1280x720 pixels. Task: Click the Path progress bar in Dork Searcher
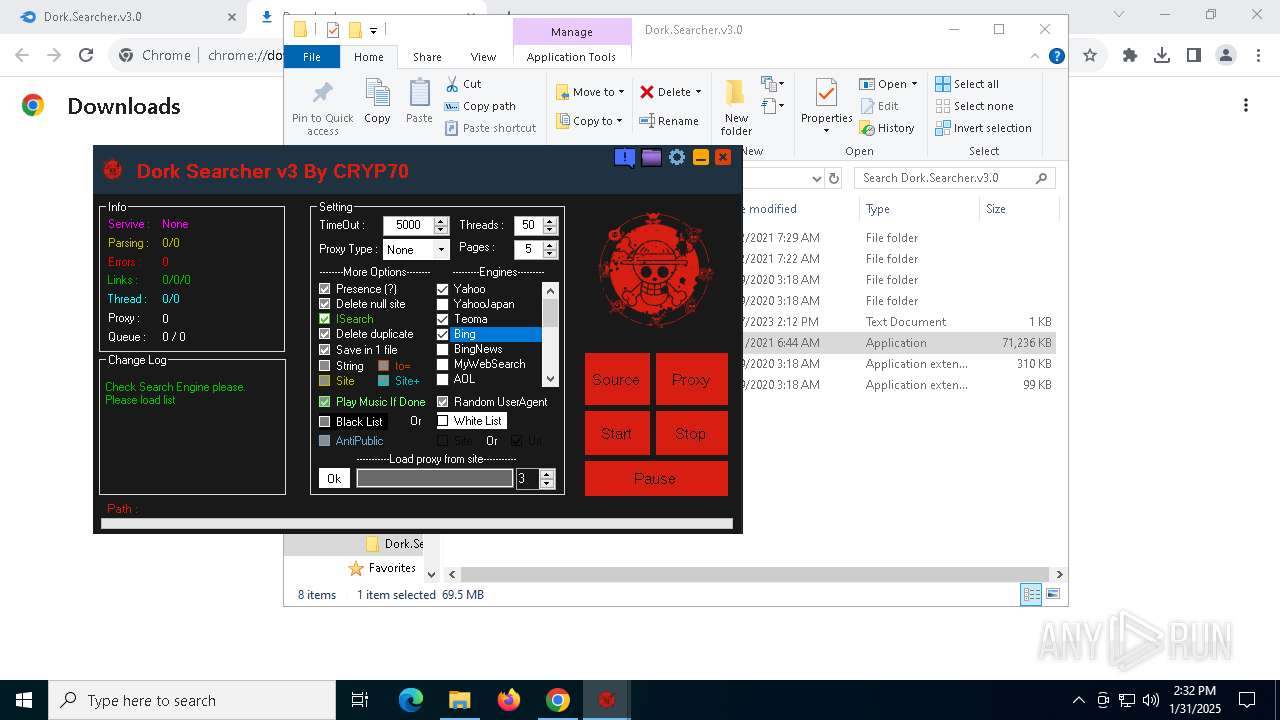pyautogui.click(x=417, y=523)
